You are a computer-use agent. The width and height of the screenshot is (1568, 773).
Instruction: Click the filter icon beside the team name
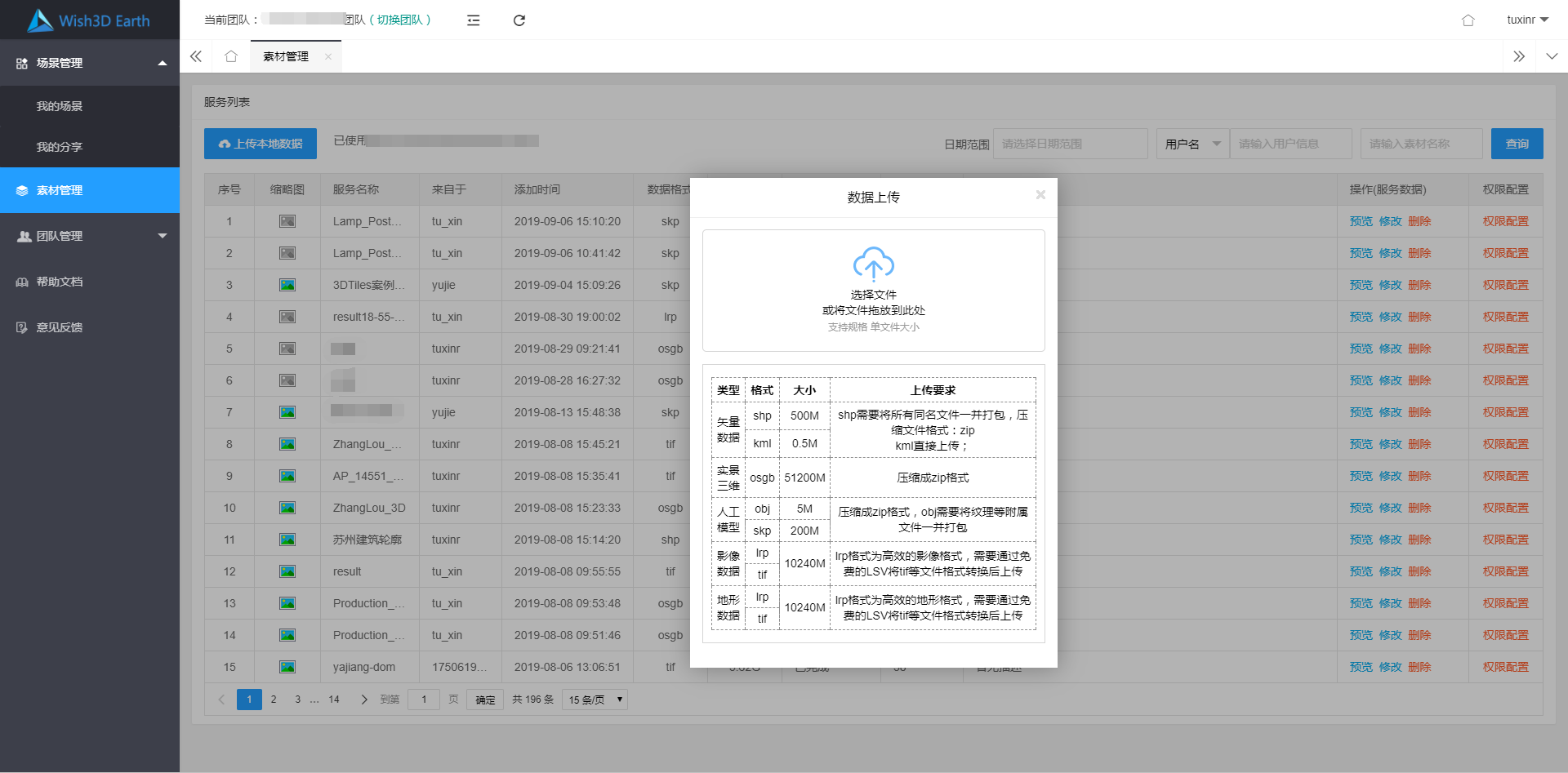474,20
